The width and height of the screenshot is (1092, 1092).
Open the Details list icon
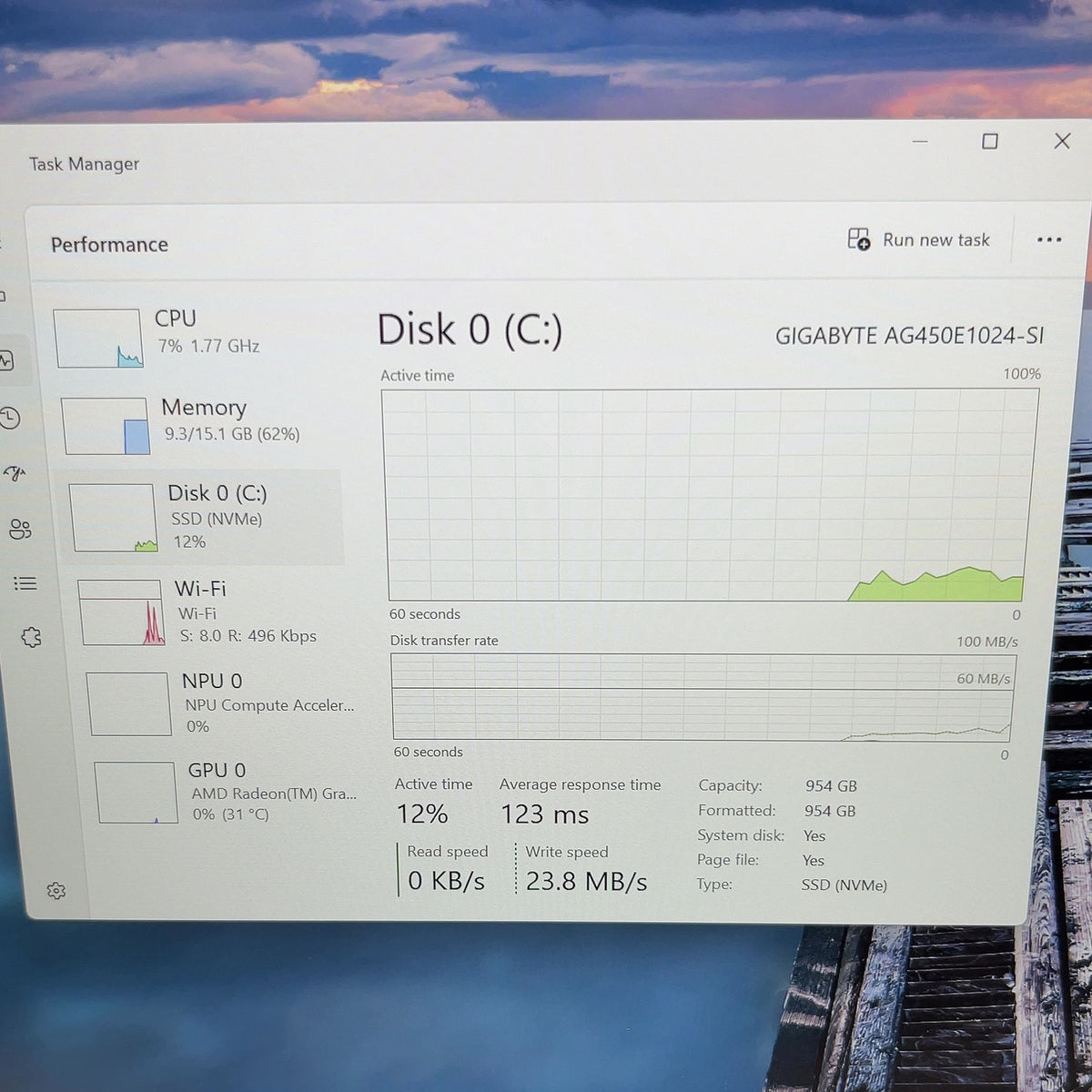coord(25,583)
